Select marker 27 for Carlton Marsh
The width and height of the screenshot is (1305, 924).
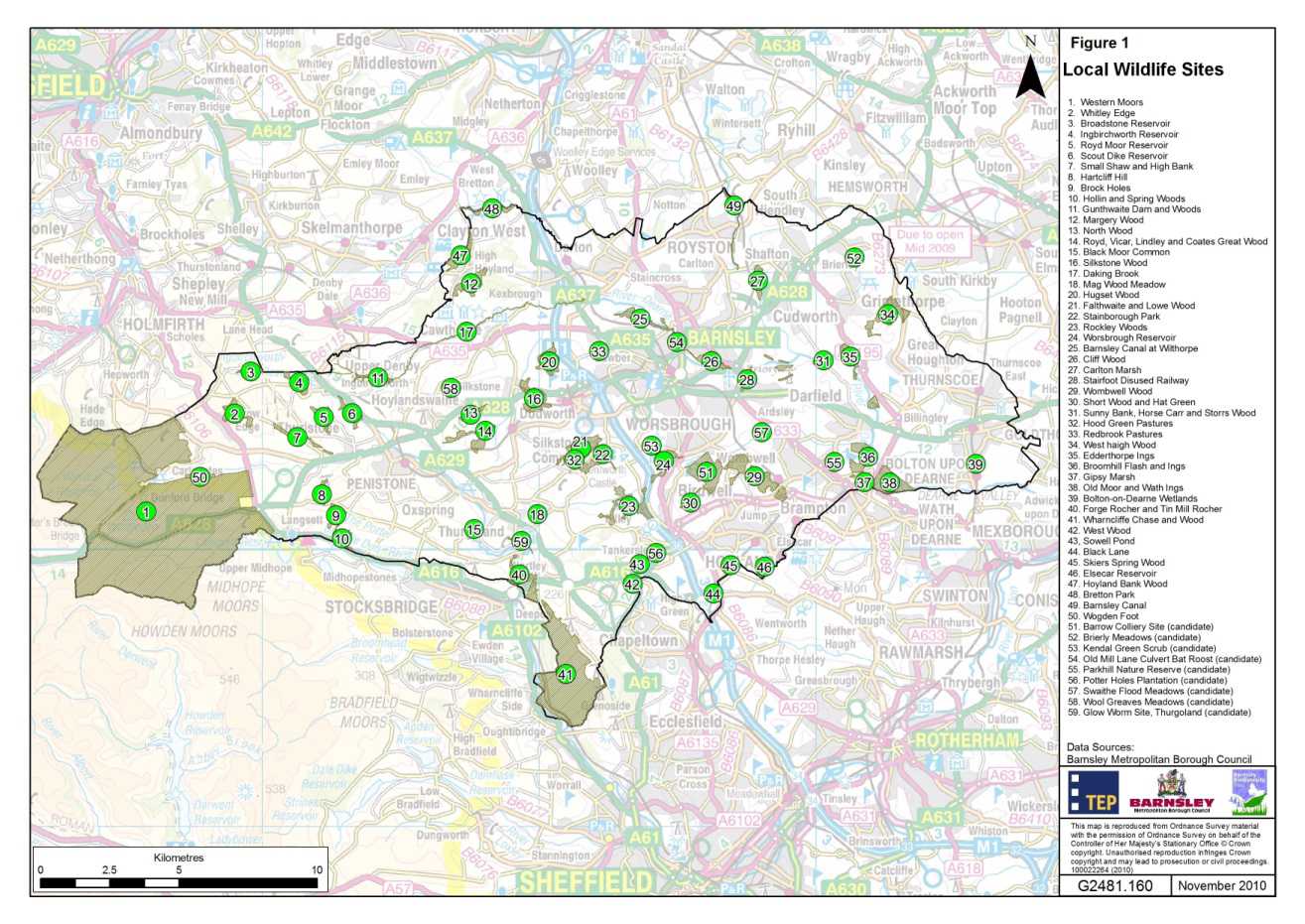pyautogui.click(x=758, y=281)
